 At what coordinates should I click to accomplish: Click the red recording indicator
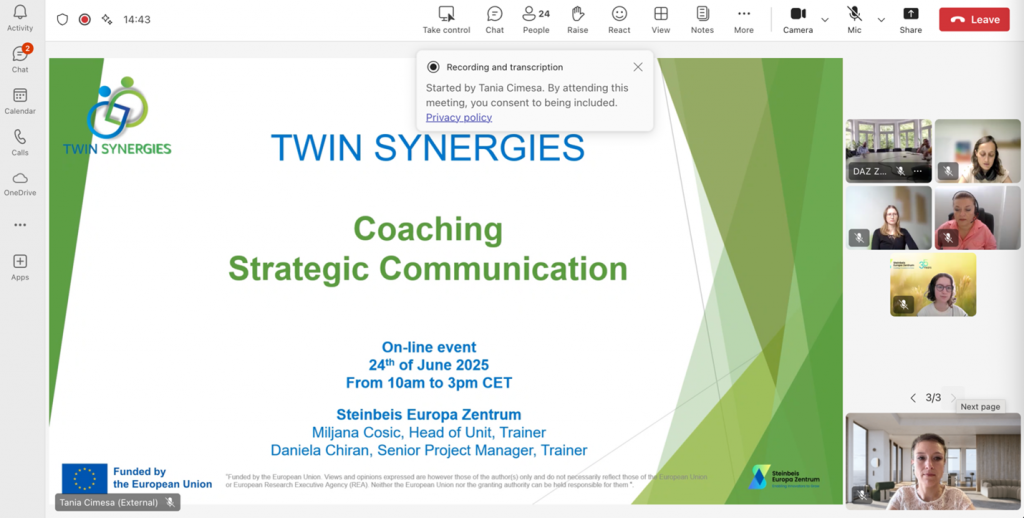coord(84,20)
